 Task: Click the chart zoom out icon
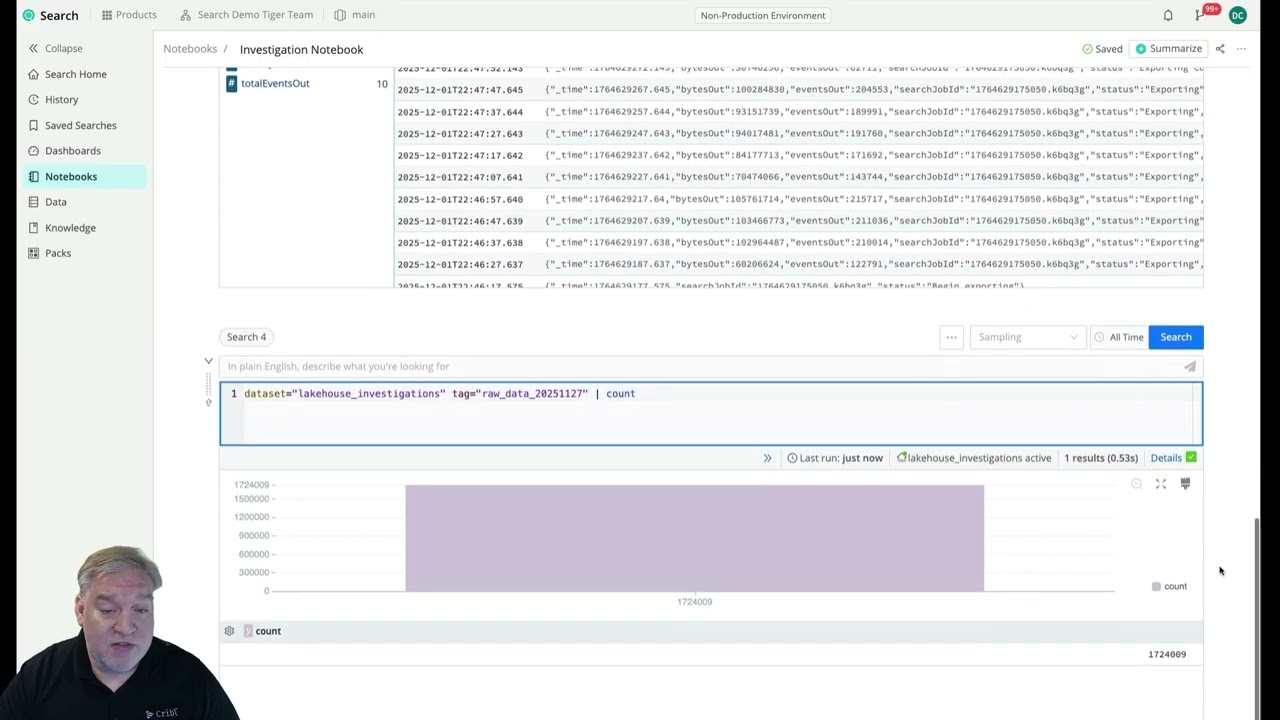[x=1136, y=484]
